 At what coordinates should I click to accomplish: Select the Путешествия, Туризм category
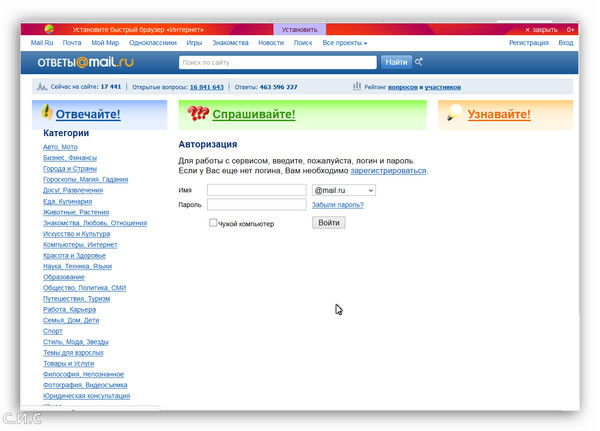pyautogui.click(x=77, y=299)
